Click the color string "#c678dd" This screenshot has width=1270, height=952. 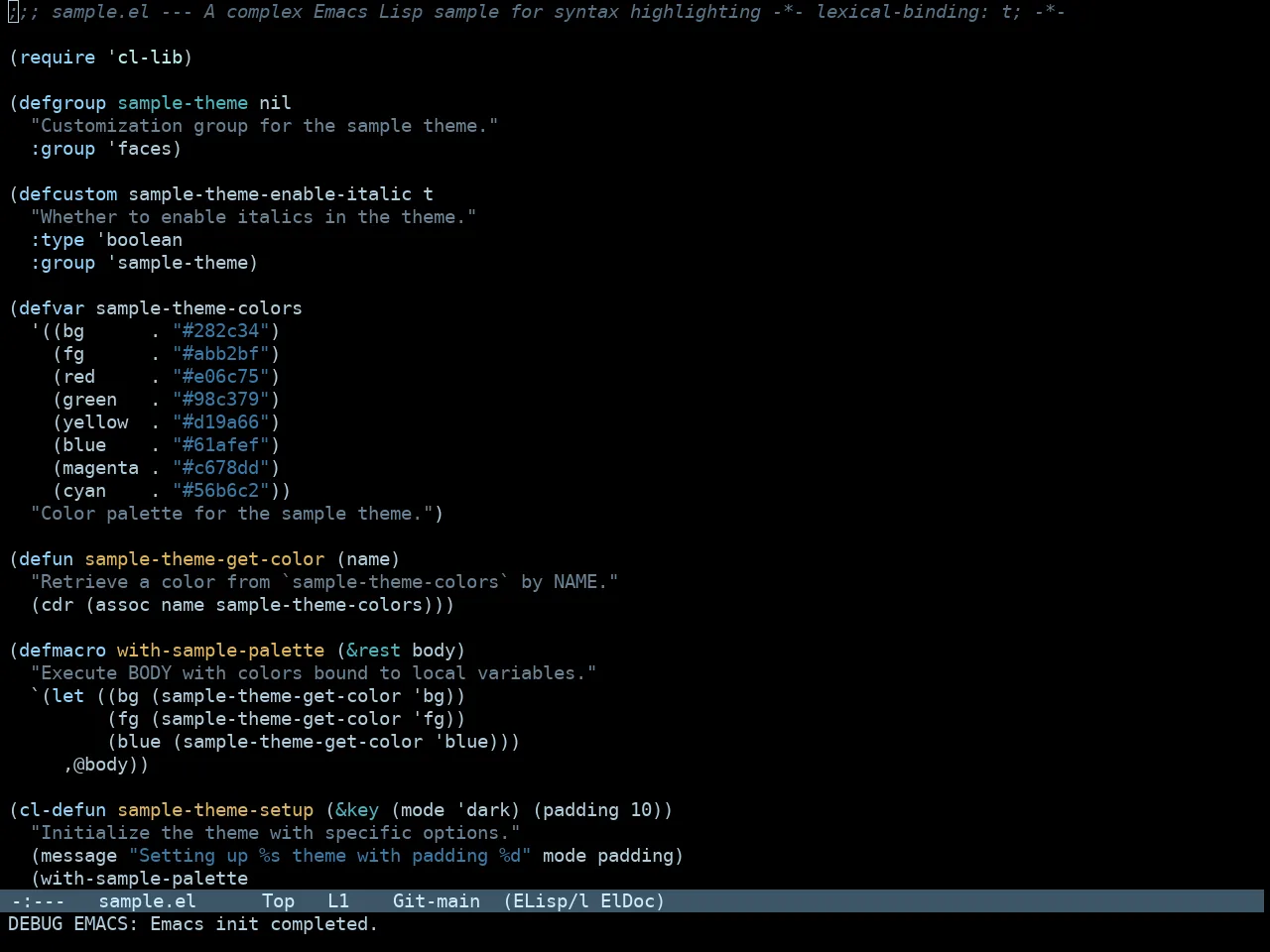[x=221, y=467]
